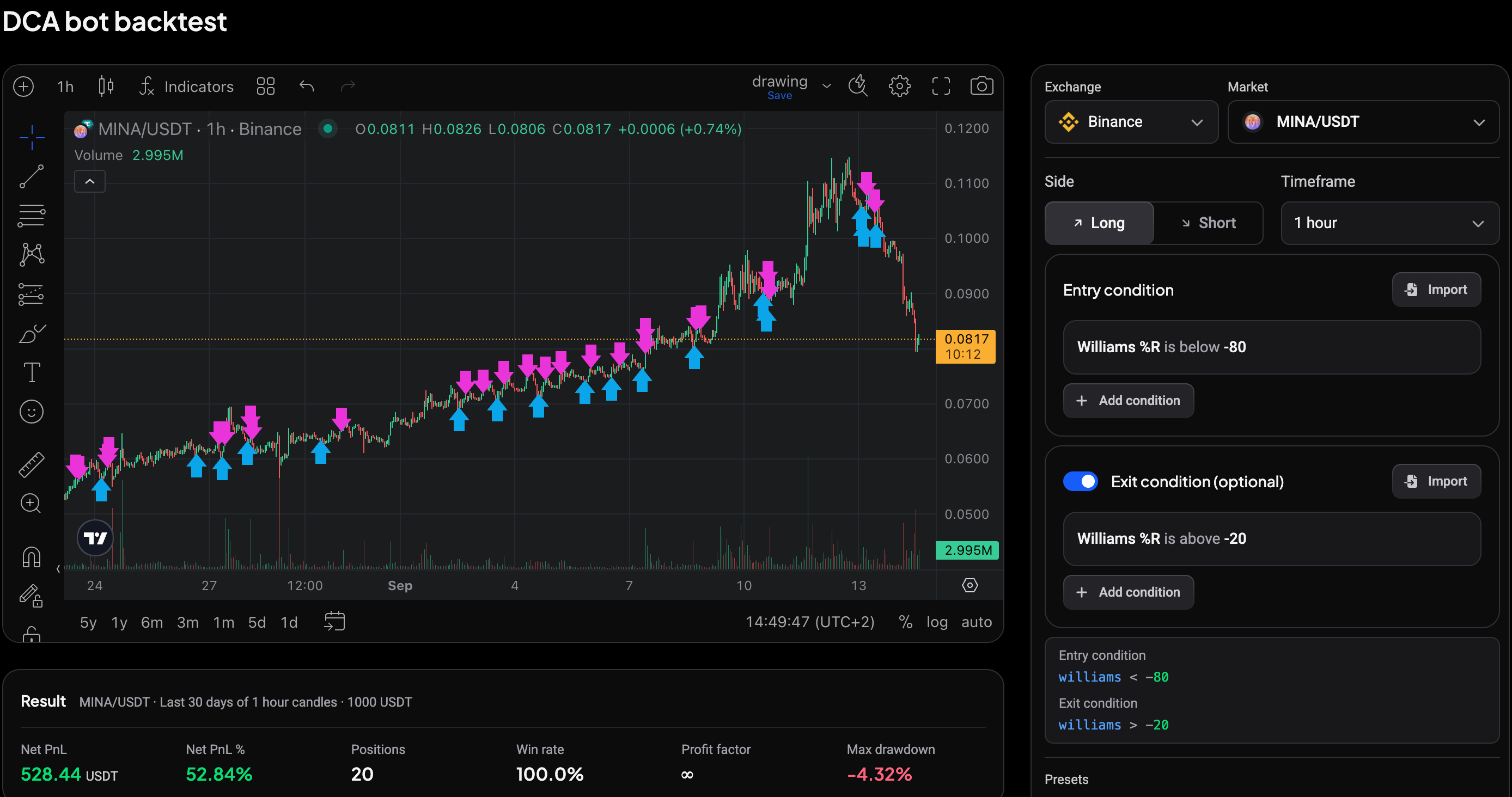1512x797 pixels.
Task: Open the time axis settings icon
Action: coord(969,585)
